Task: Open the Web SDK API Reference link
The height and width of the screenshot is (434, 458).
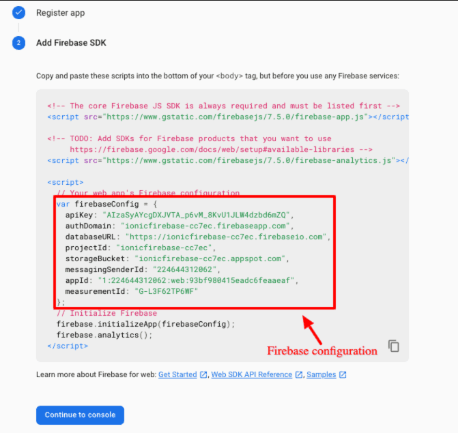Action: tap(252, 375)
